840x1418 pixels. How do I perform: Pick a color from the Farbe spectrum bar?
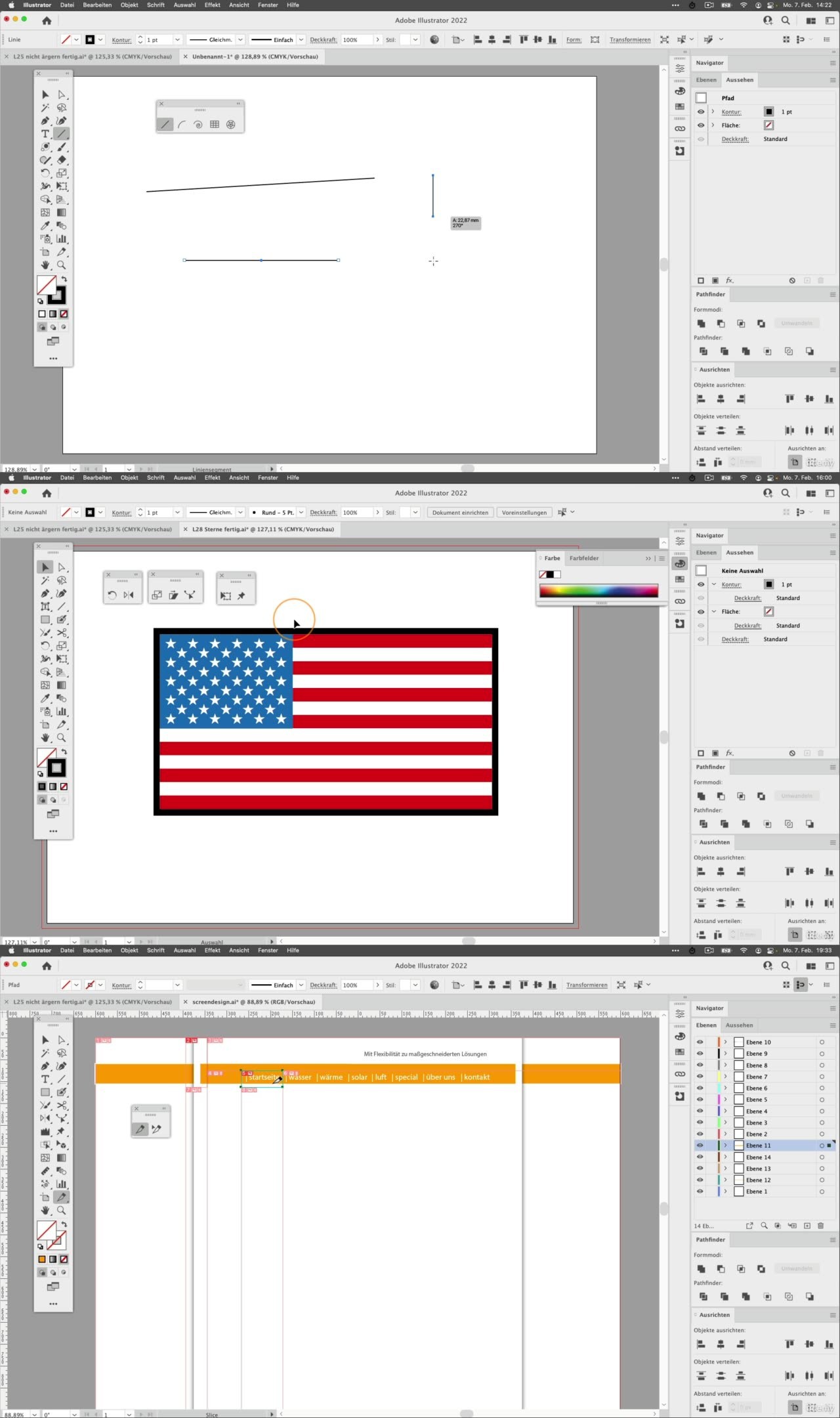[x=598, y=591]
